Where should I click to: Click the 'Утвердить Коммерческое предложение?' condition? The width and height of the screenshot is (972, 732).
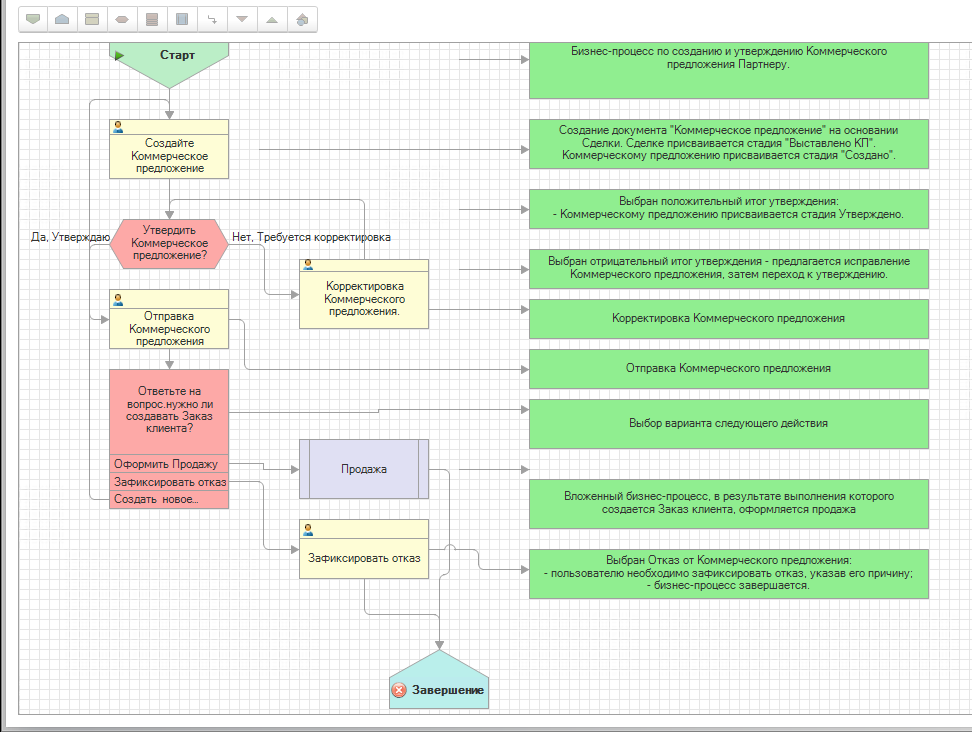click(169, 243)
